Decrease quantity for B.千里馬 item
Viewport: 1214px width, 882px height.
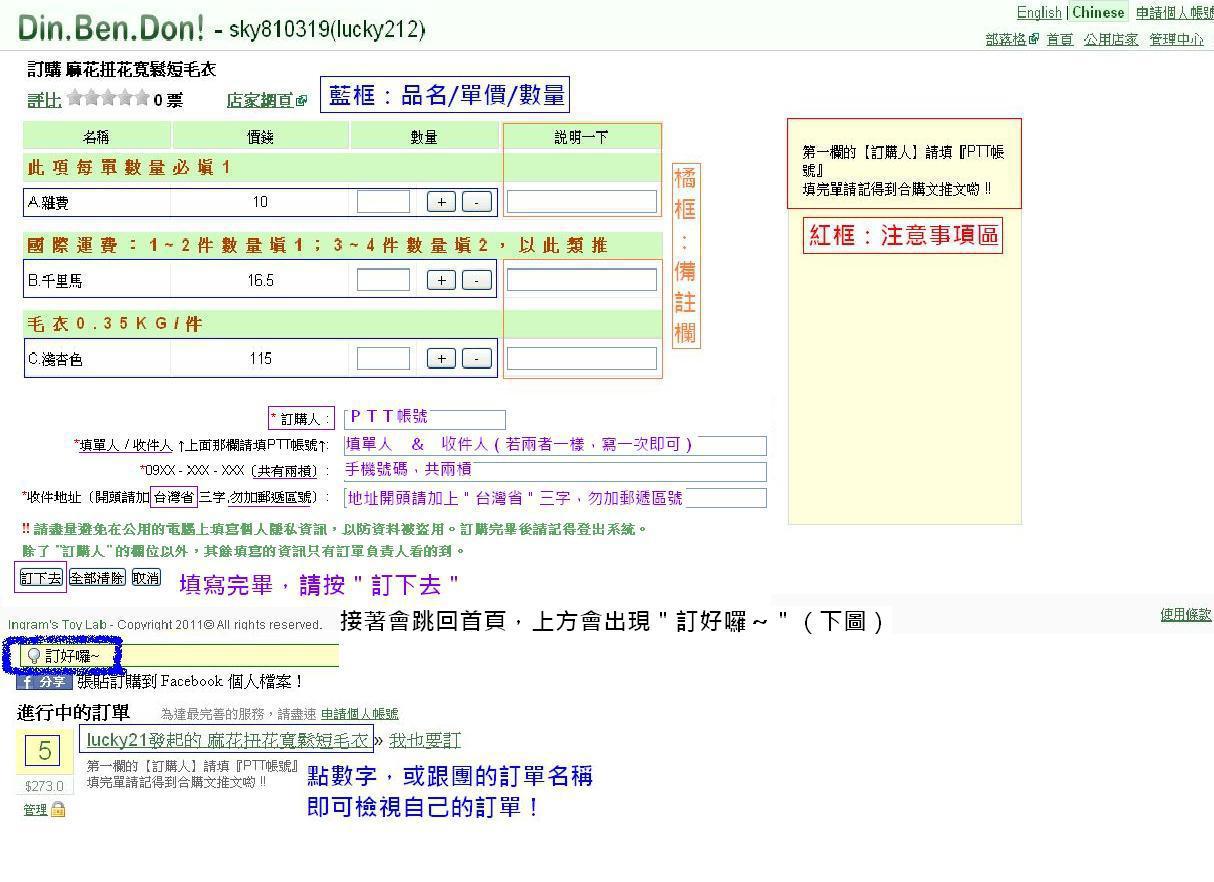pyautogui.click(x=477, y=280)
